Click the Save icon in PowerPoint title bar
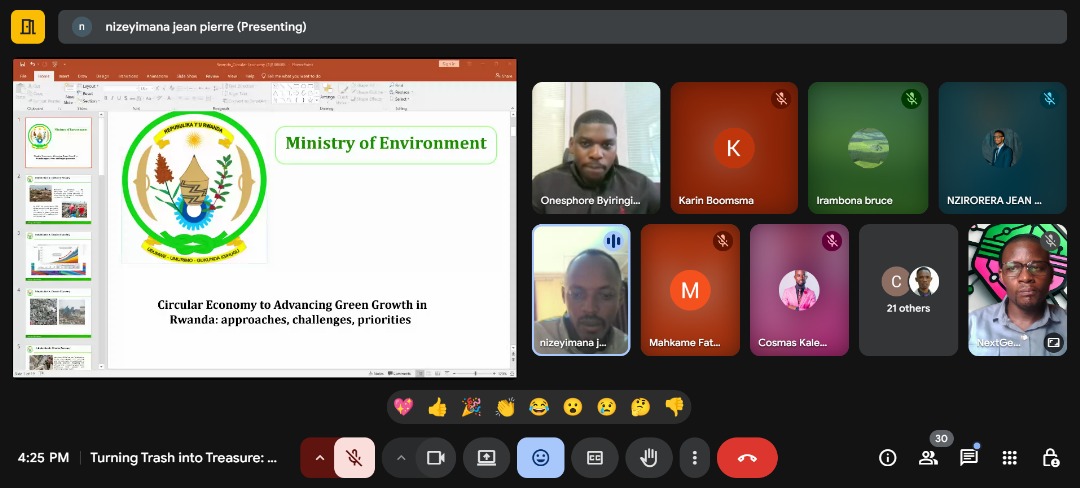This screenshot has height=488, width=1080. (23, 64)
